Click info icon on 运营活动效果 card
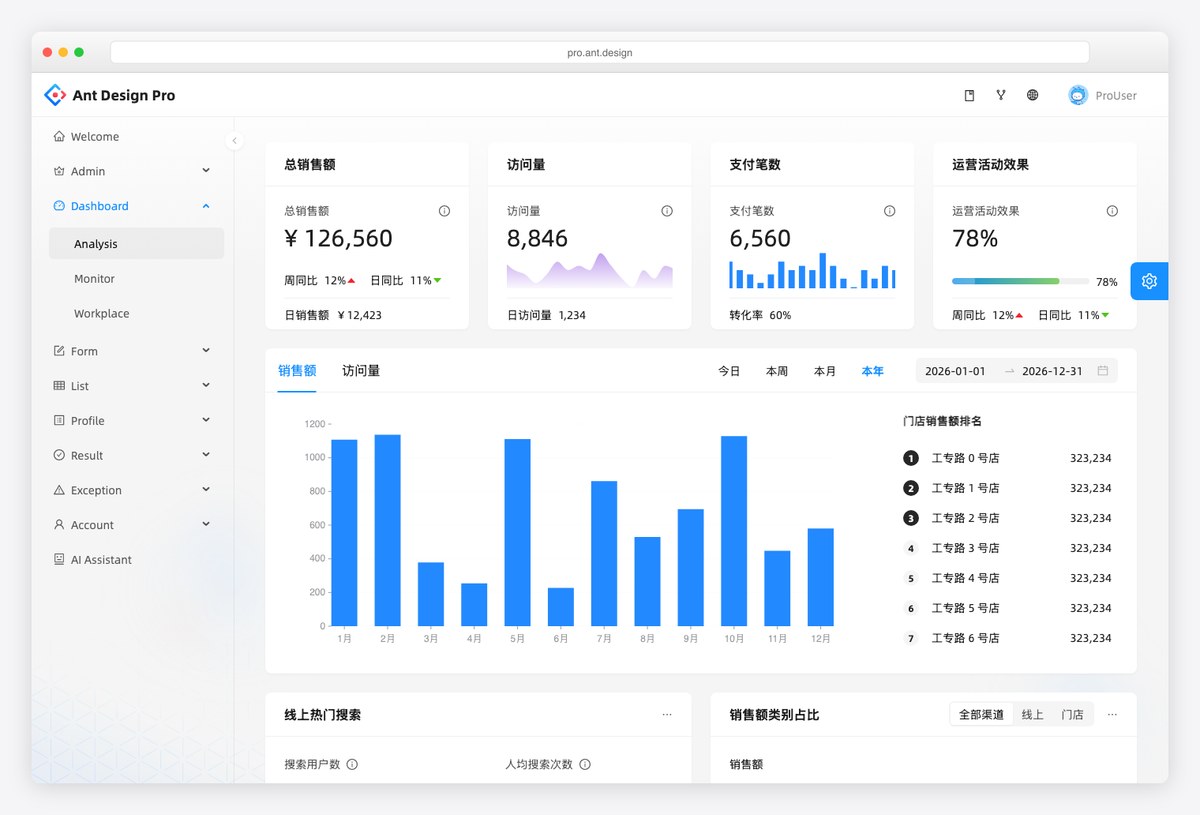 click(1112, 211)
